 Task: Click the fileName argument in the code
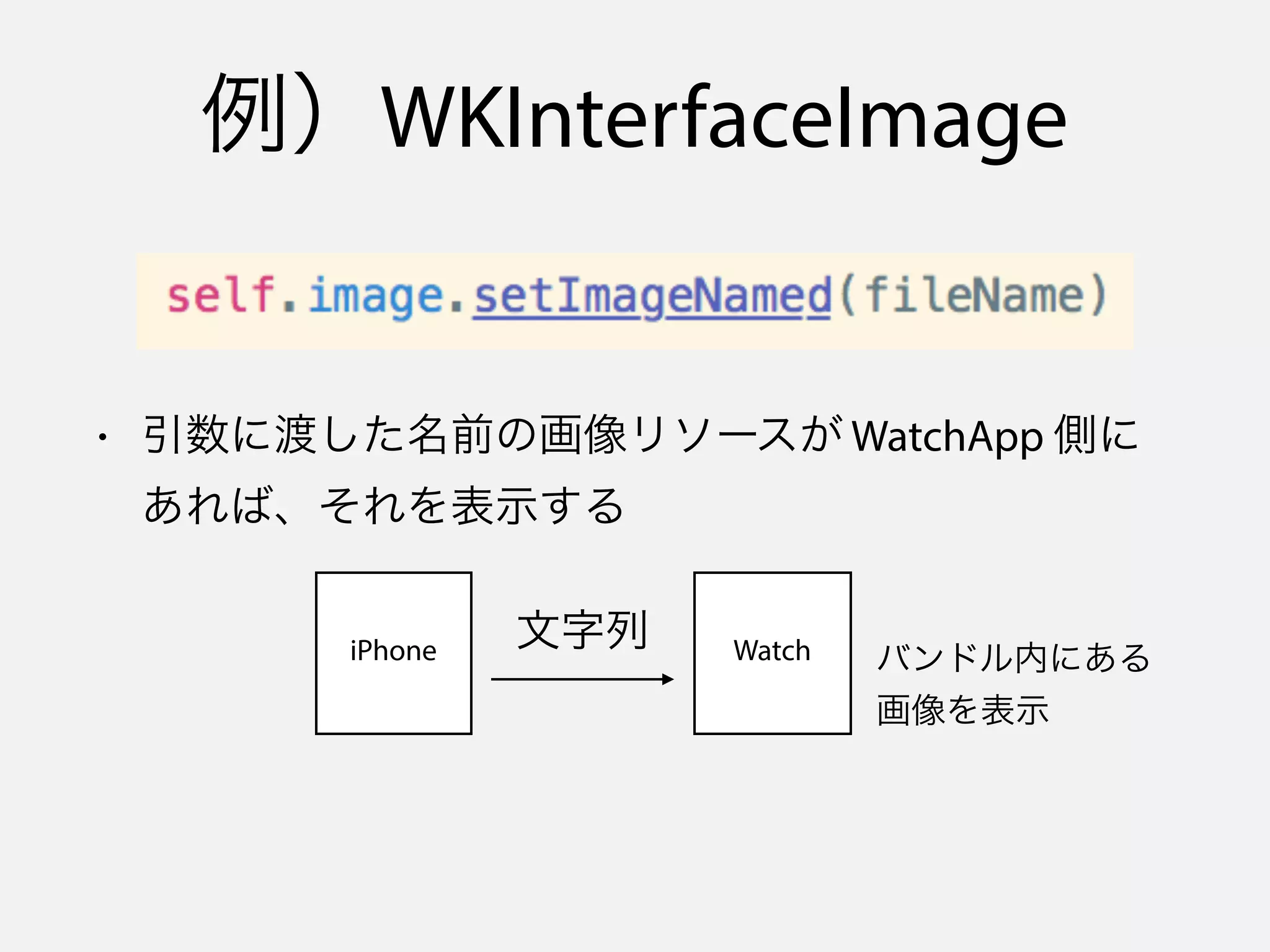tap(975, 294)
